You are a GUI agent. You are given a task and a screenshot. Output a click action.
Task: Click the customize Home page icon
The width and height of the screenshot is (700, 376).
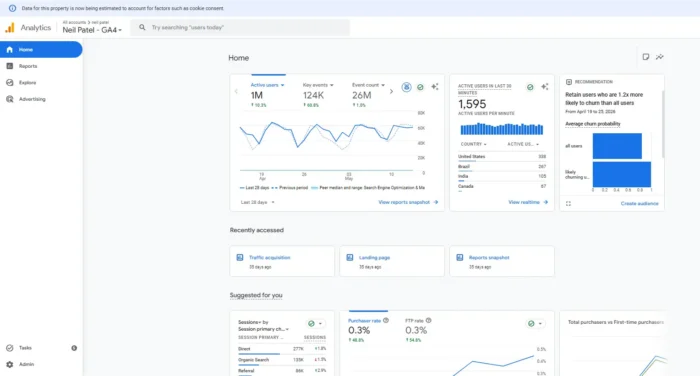click(x=646, y=57)
